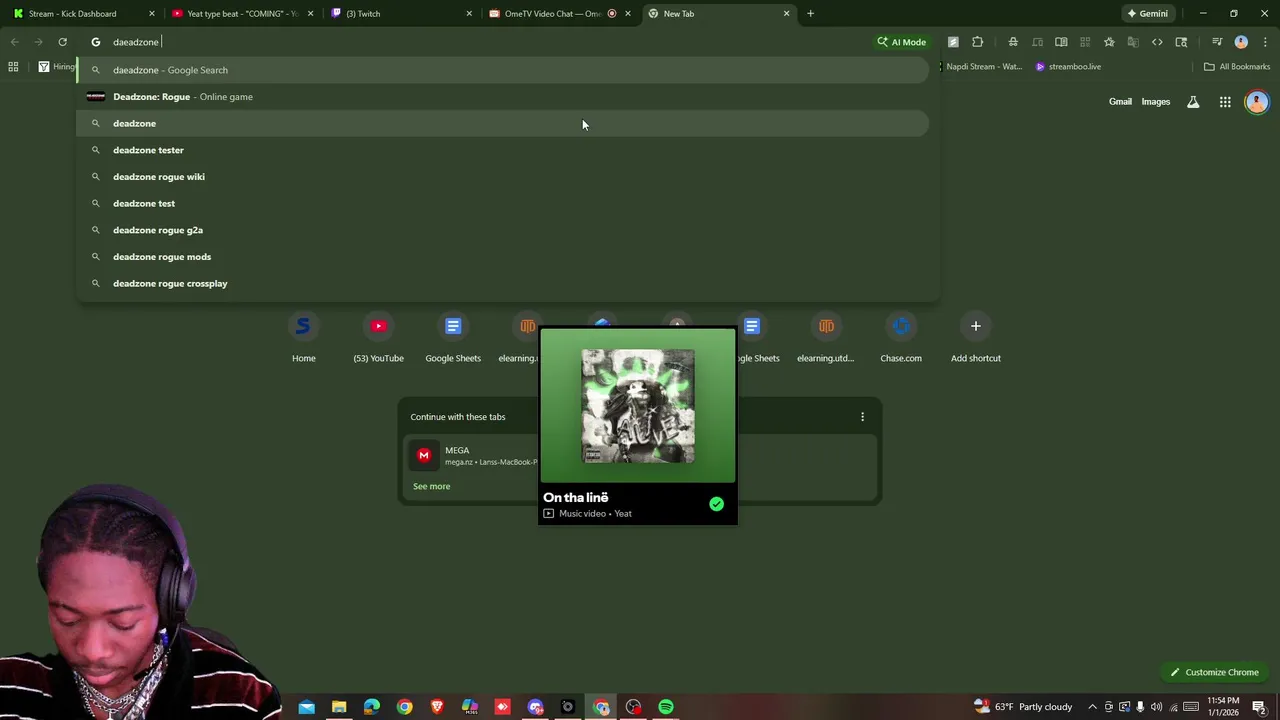Click the AI Mode button in address bar
This screenshot has height=720, width=1280.
point(902,42)
